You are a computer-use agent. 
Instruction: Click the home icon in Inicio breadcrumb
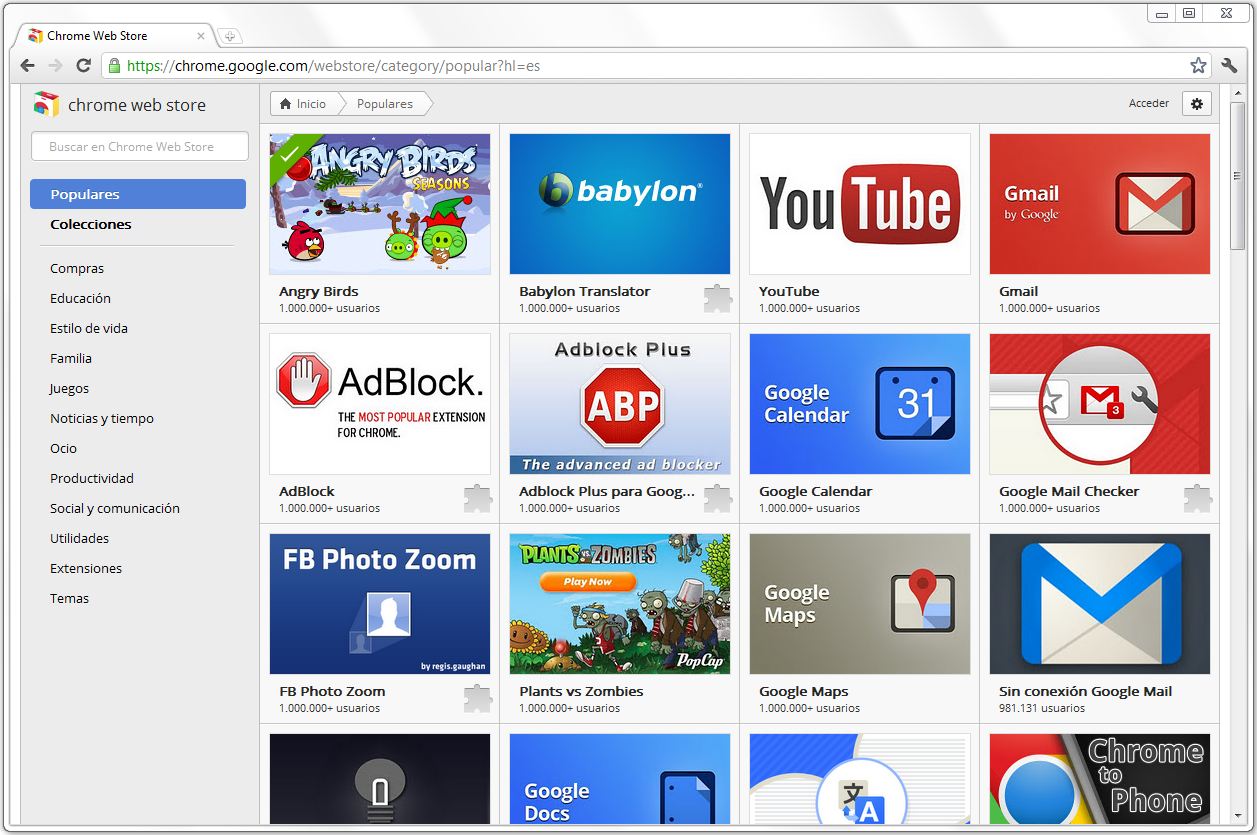pos(287,104)
